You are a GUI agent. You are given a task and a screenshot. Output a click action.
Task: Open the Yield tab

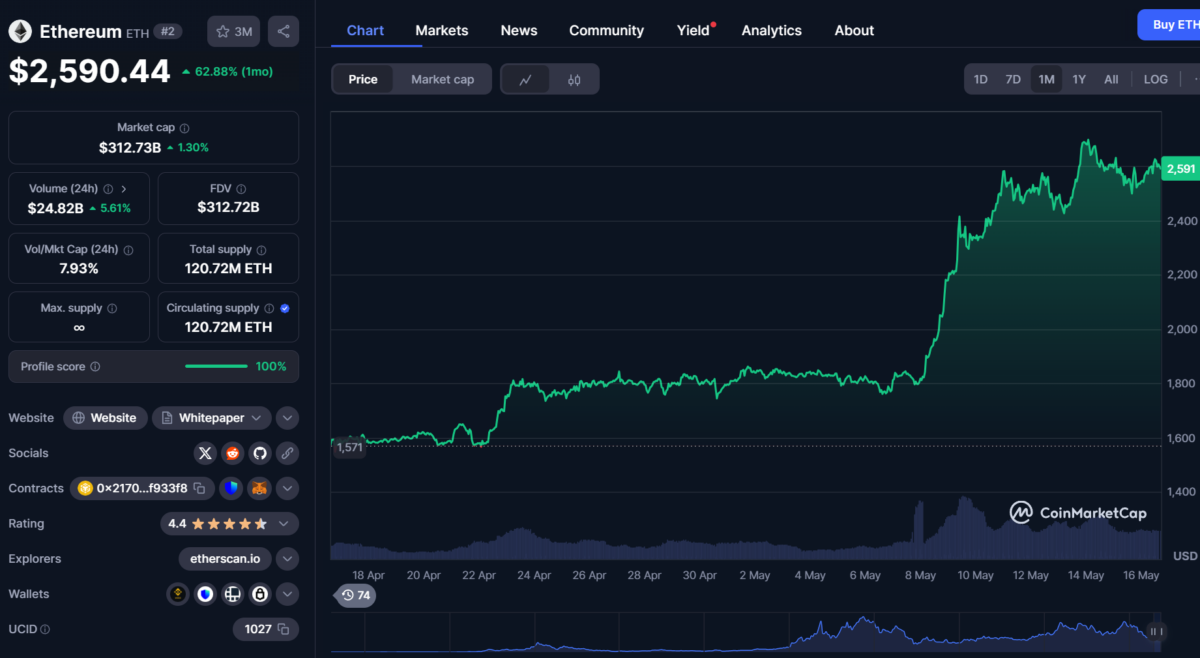click(x=694, y=30)
